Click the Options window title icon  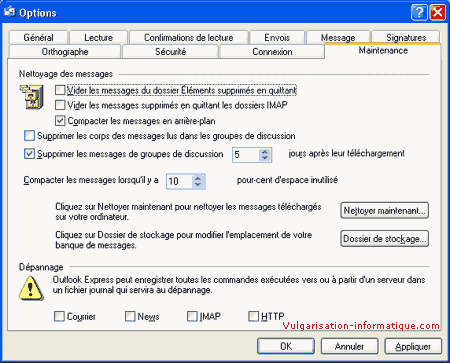coord(9,12)
